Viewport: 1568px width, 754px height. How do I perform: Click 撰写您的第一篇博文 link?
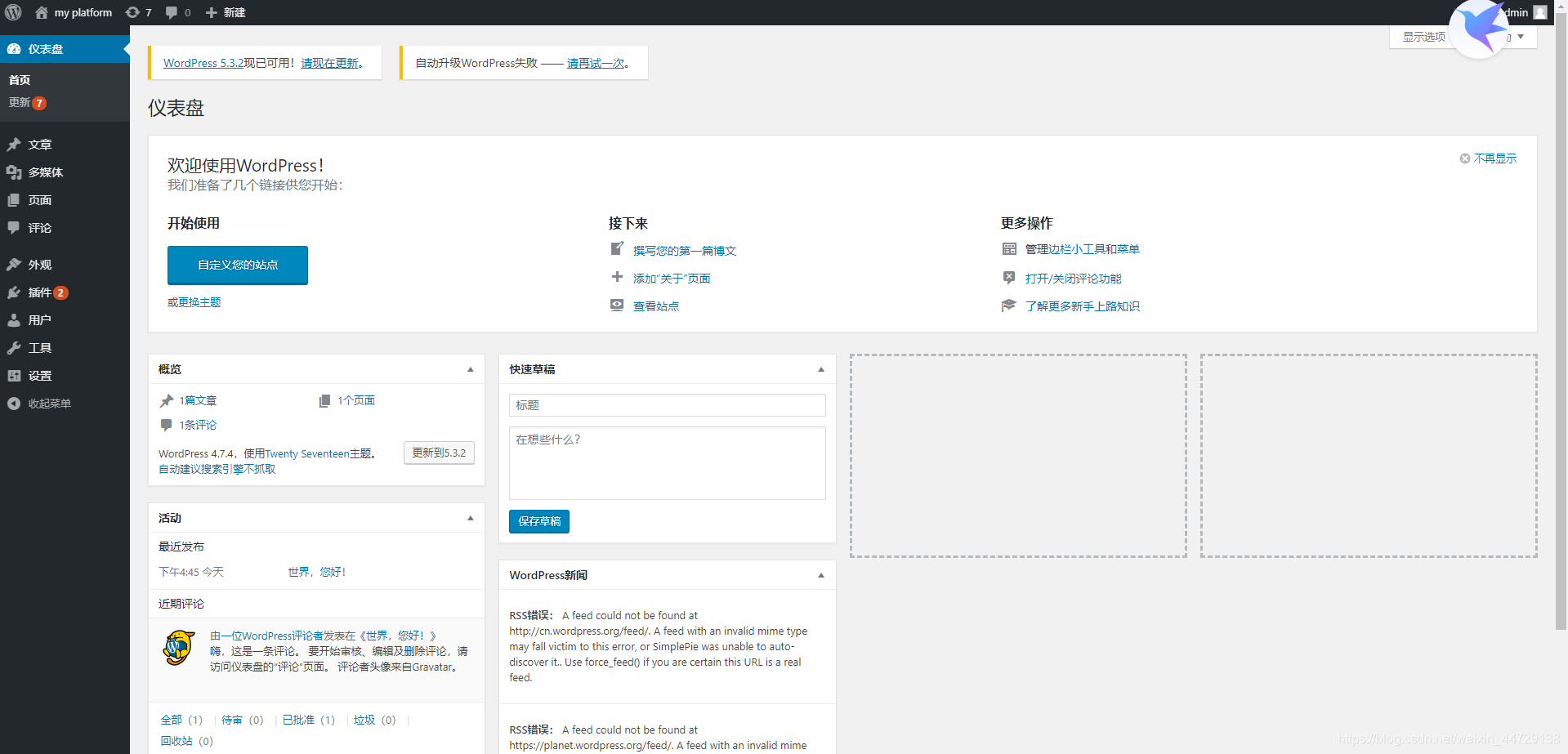point(685,251)
